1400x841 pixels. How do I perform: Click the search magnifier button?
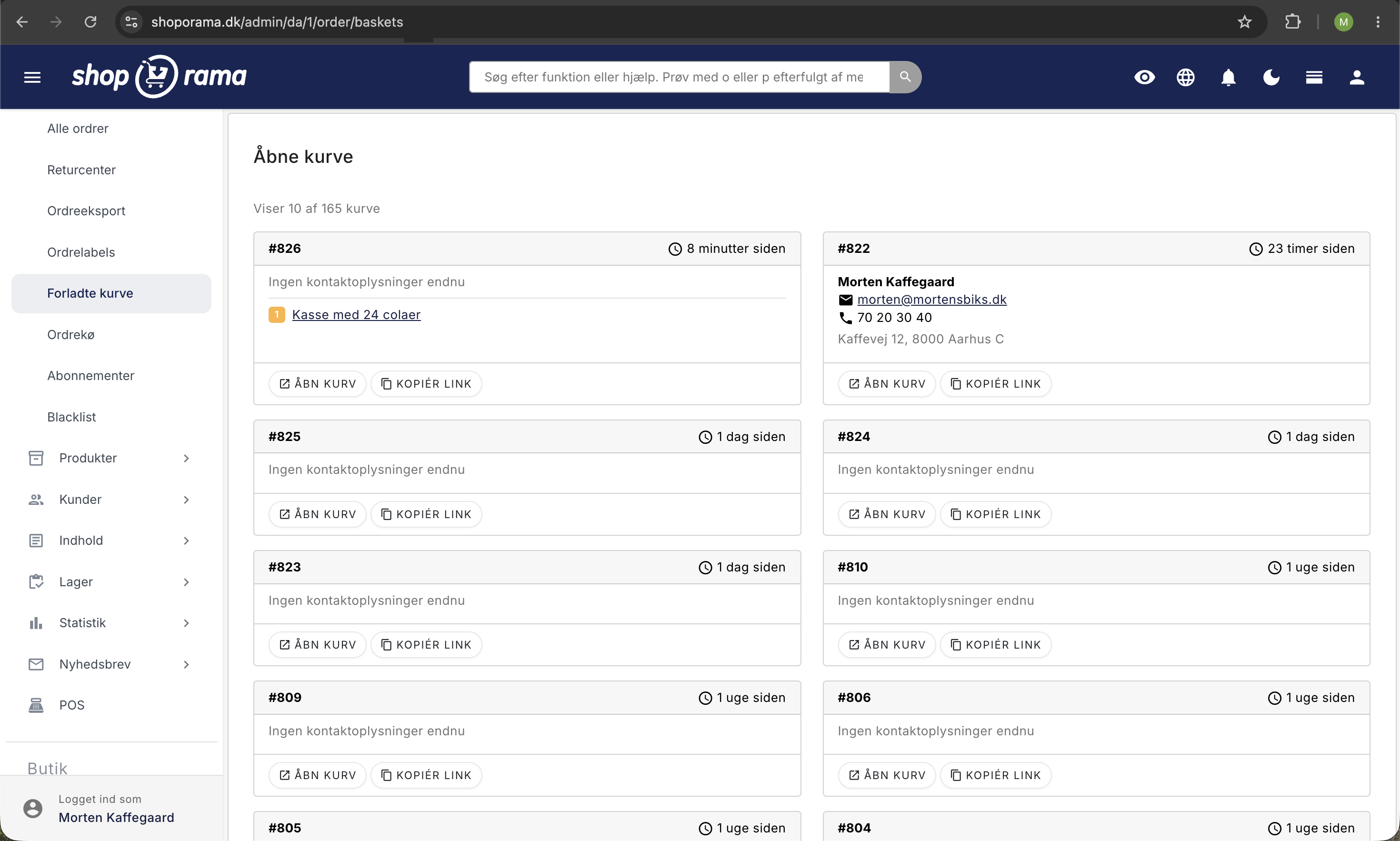[x=905, y=77]
